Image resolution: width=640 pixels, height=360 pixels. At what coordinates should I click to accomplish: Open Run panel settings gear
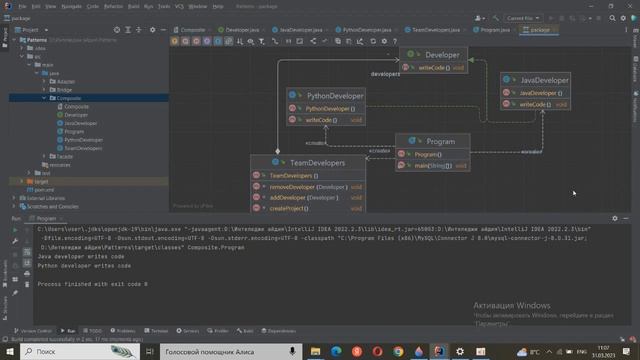click(615, 218)
